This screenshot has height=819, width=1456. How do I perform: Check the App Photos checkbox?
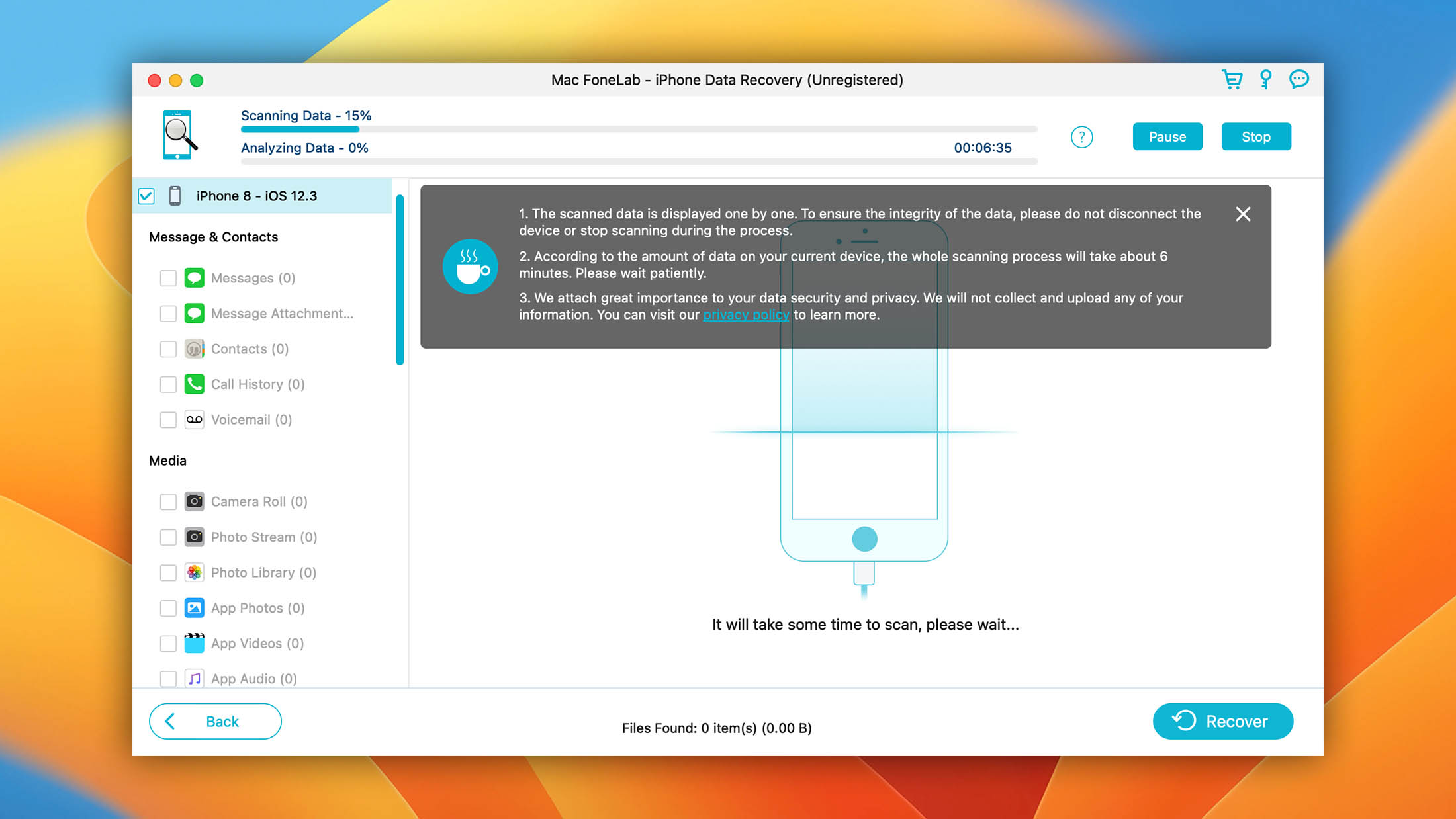click(168, 608)
